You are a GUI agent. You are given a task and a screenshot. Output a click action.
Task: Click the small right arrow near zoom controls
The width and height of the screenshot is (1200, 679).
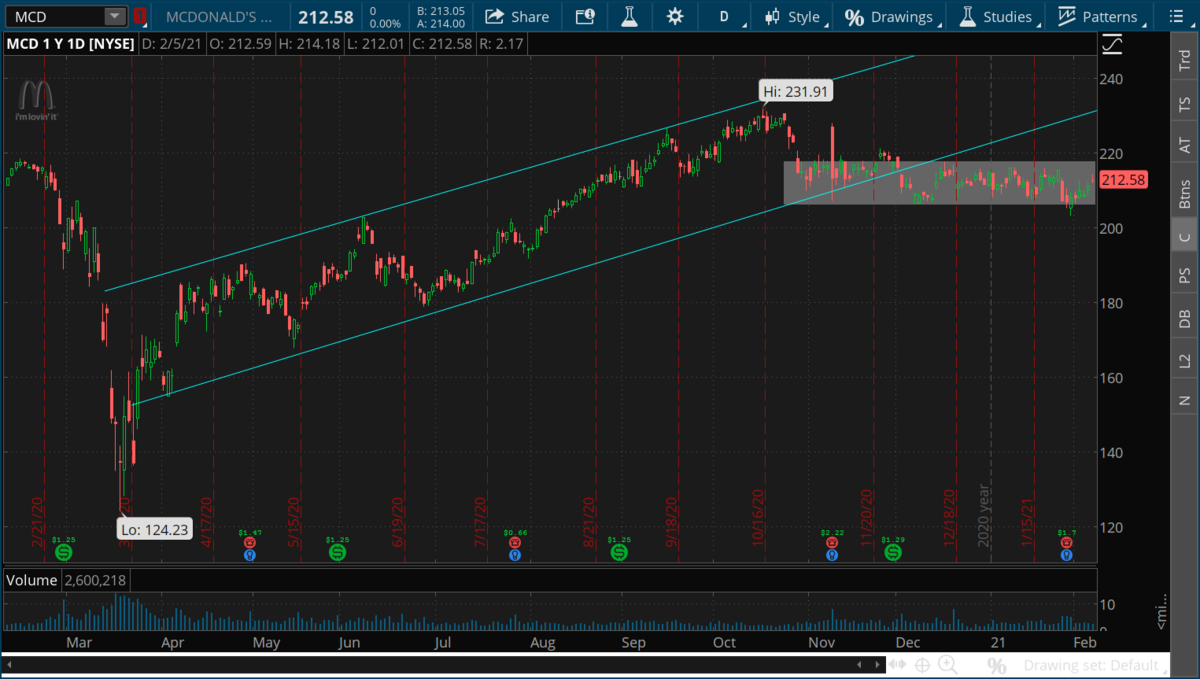877,665
